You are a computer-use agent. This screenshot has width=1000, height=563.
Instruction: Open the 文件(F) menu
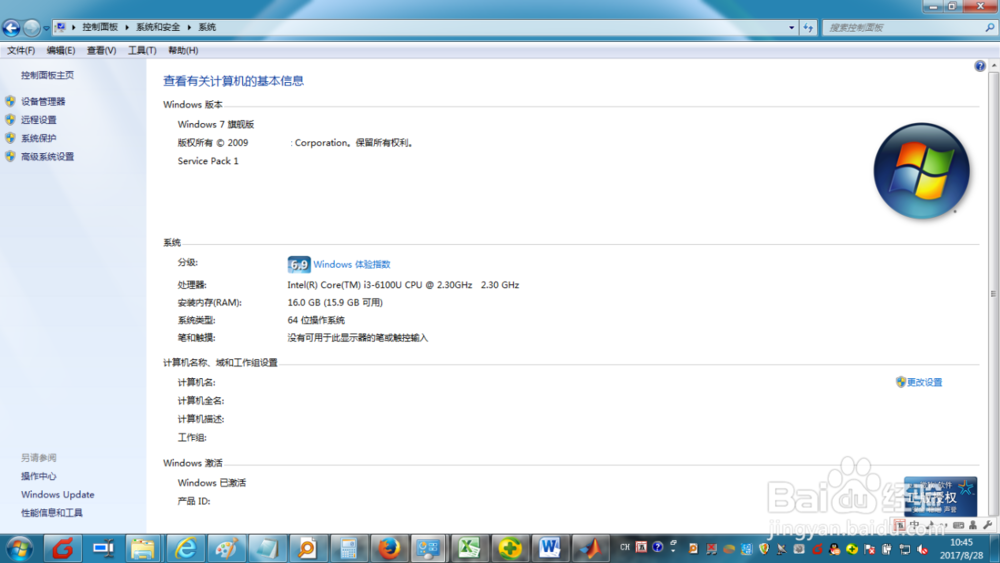pyautogui.click(x=21, y=50)
